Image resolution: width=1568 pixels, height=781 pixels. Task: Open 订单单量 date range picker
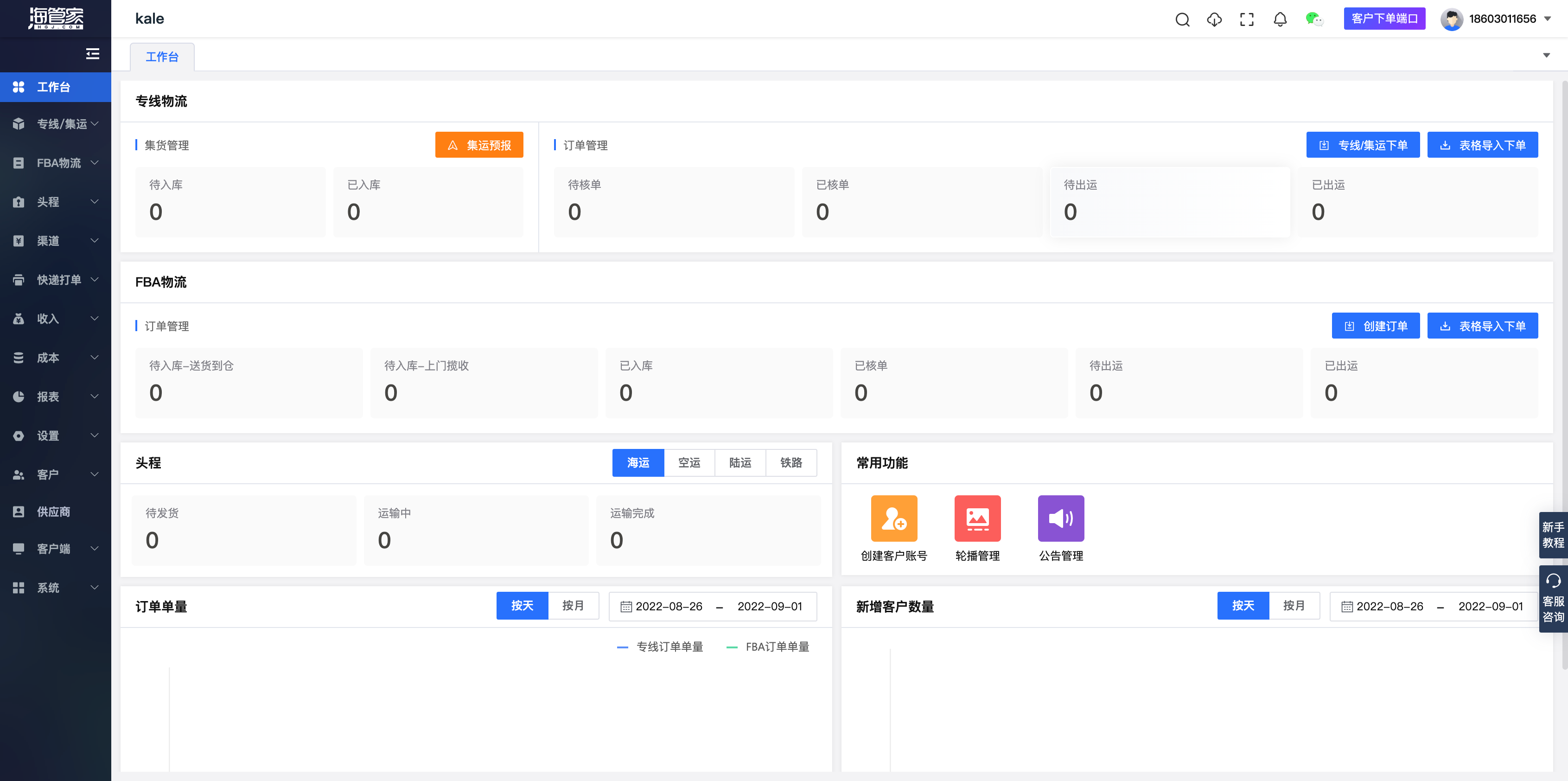point(713,606)
